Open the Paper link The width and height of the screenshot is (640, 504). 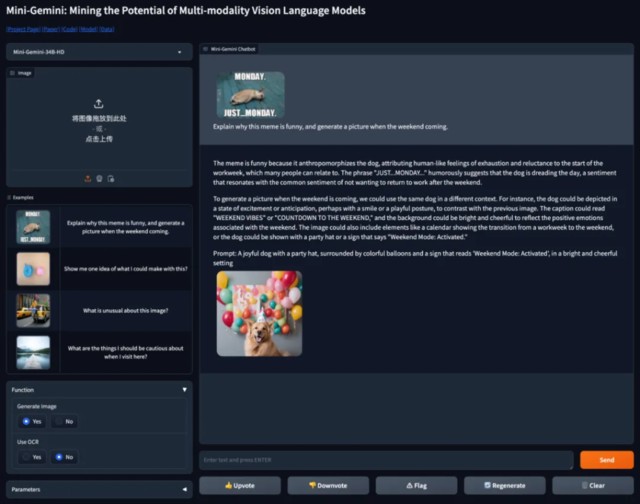(51, 29)
